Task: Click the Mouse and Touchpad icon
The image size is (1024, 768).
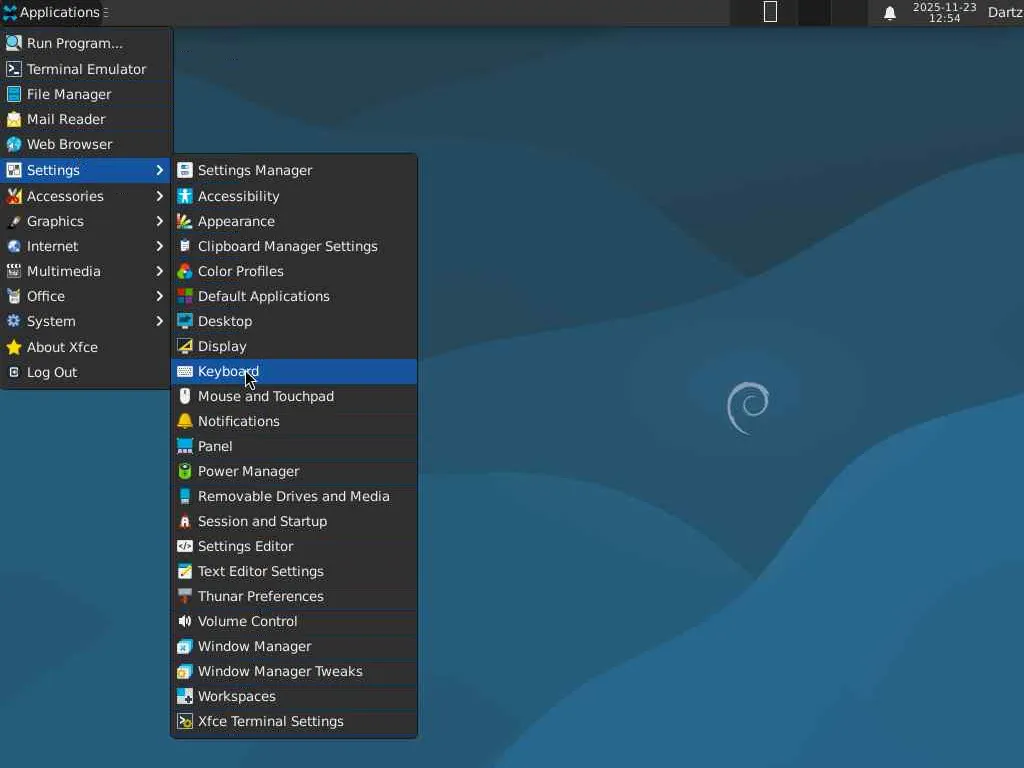Action: [x=185, y=396]
